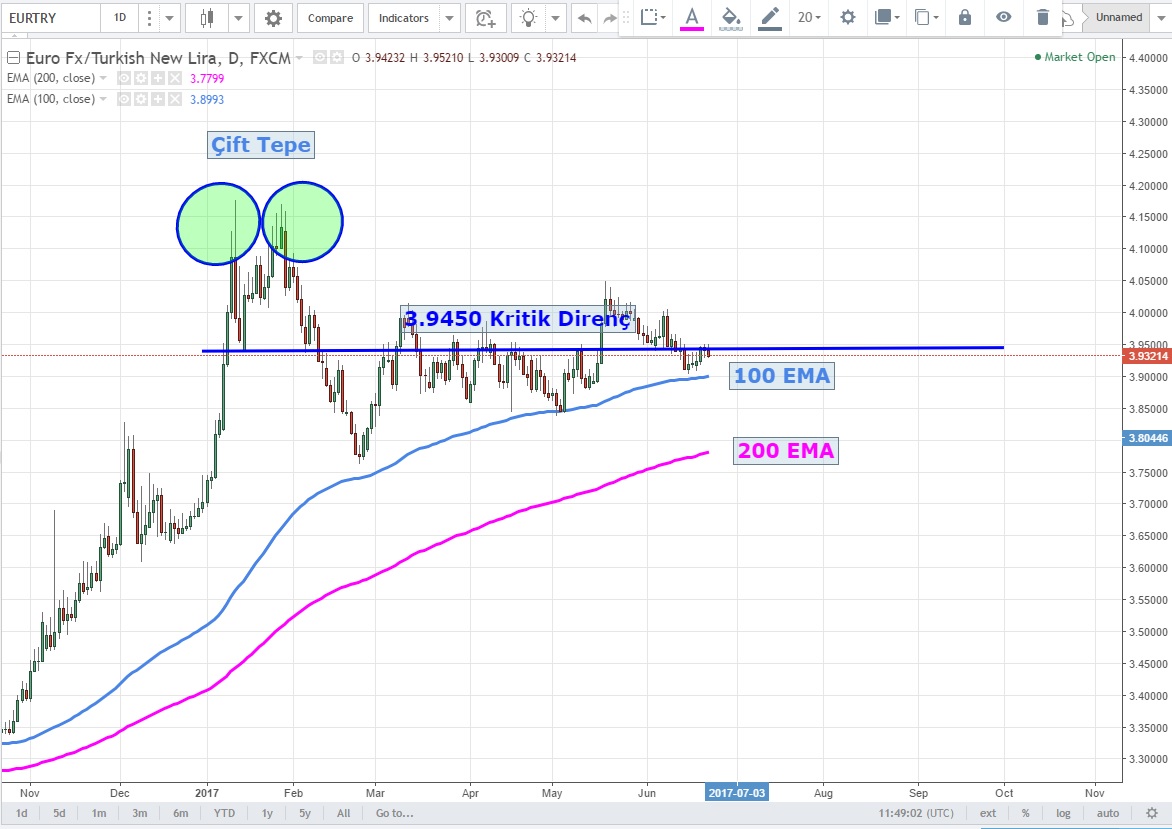Click the Go to... button
The image size is (1172, 829).
[x=394, y=813]
